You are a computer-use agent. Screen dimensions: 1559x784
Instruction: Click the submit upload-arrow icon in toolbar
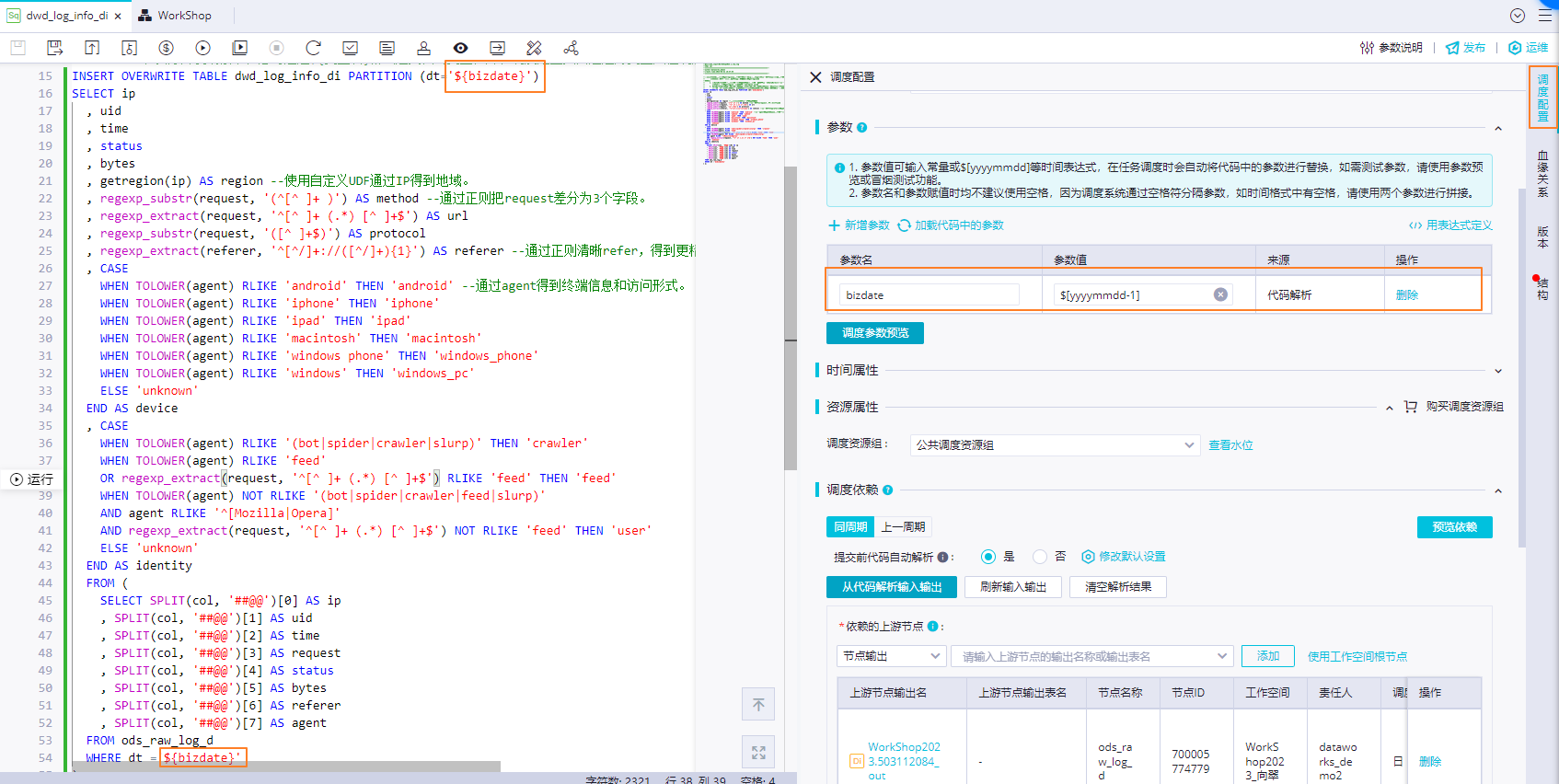point(92,48)
